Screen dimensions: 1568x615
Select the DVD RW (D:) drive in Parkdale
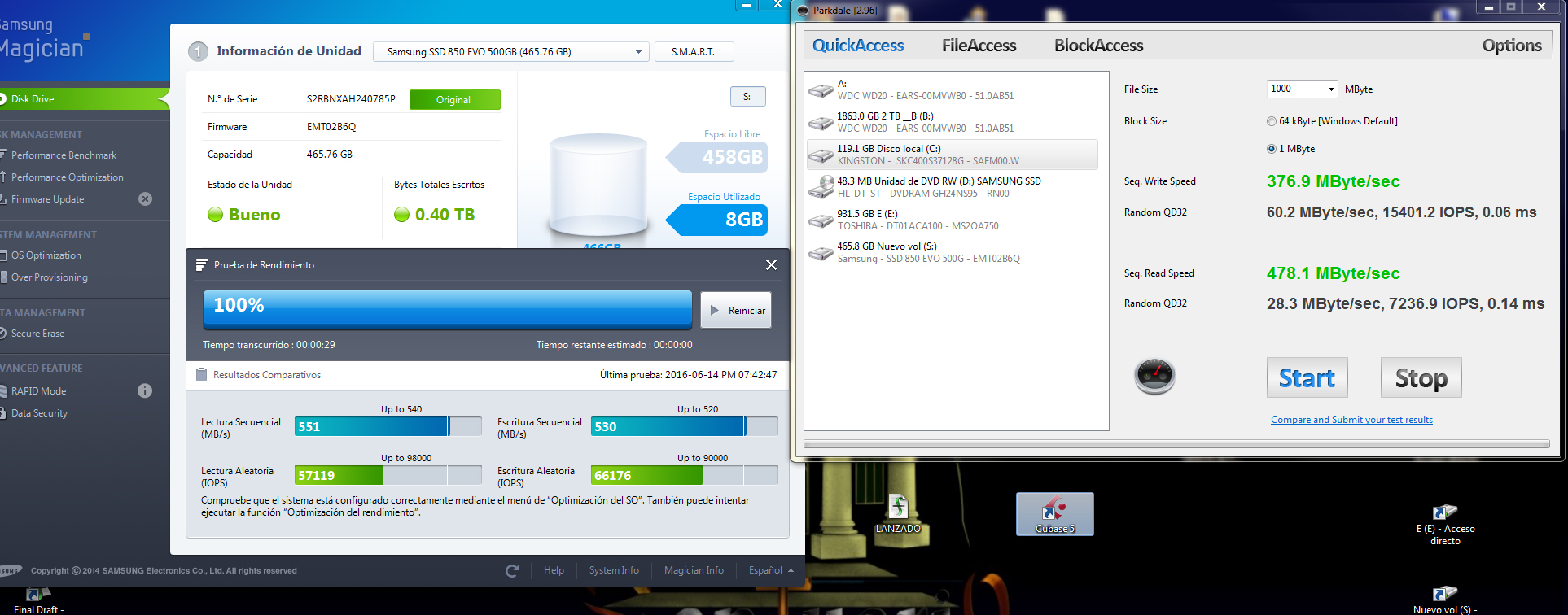[x=952, y=187]
